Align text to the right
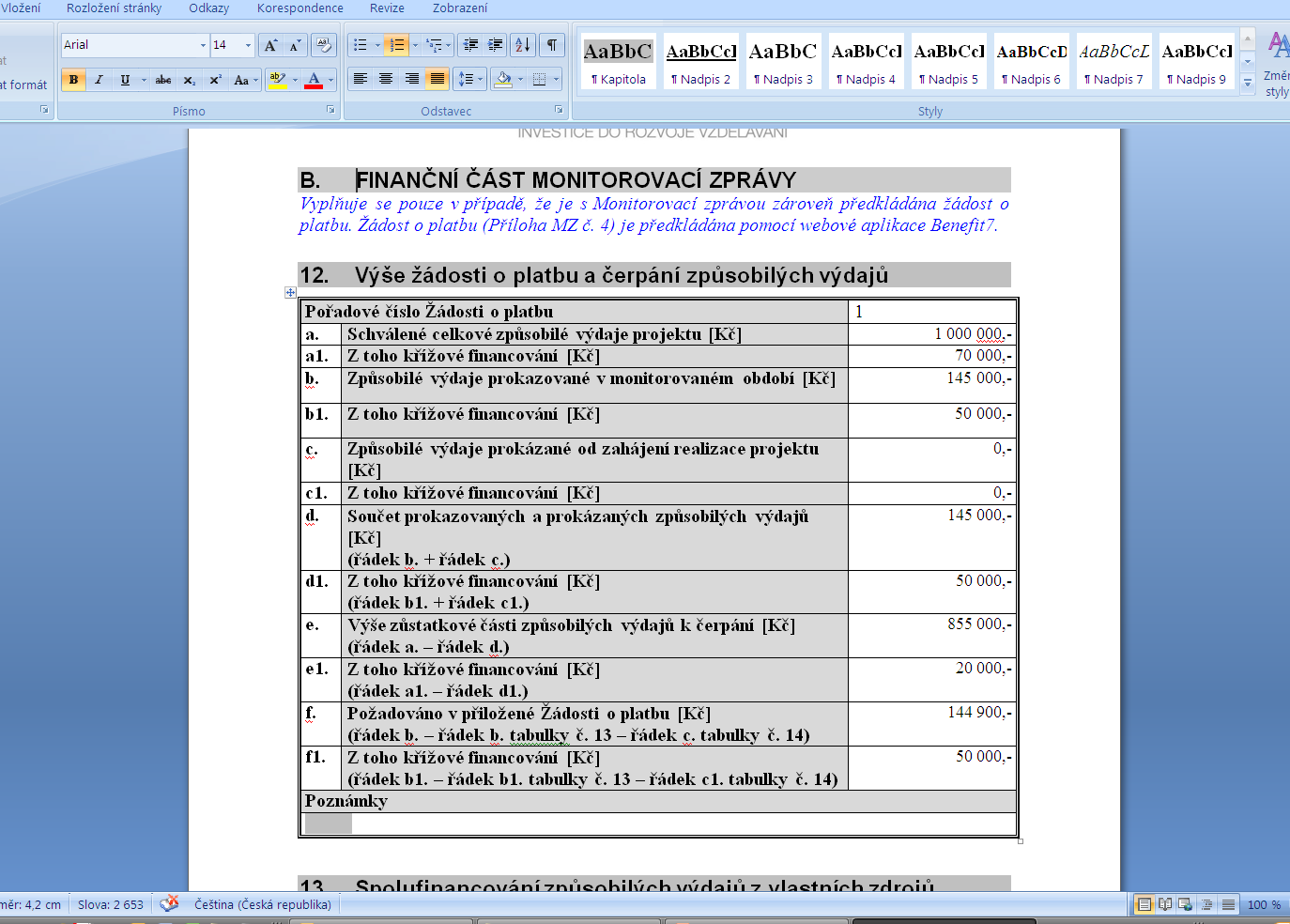 coord(411,80)
